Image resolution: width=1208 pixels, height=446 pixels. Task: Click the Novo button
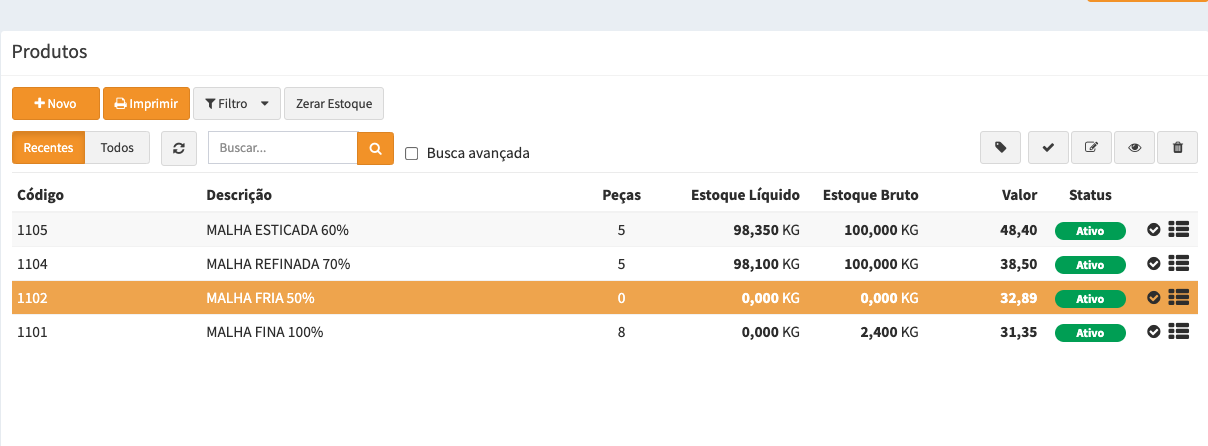click(55, 103)
